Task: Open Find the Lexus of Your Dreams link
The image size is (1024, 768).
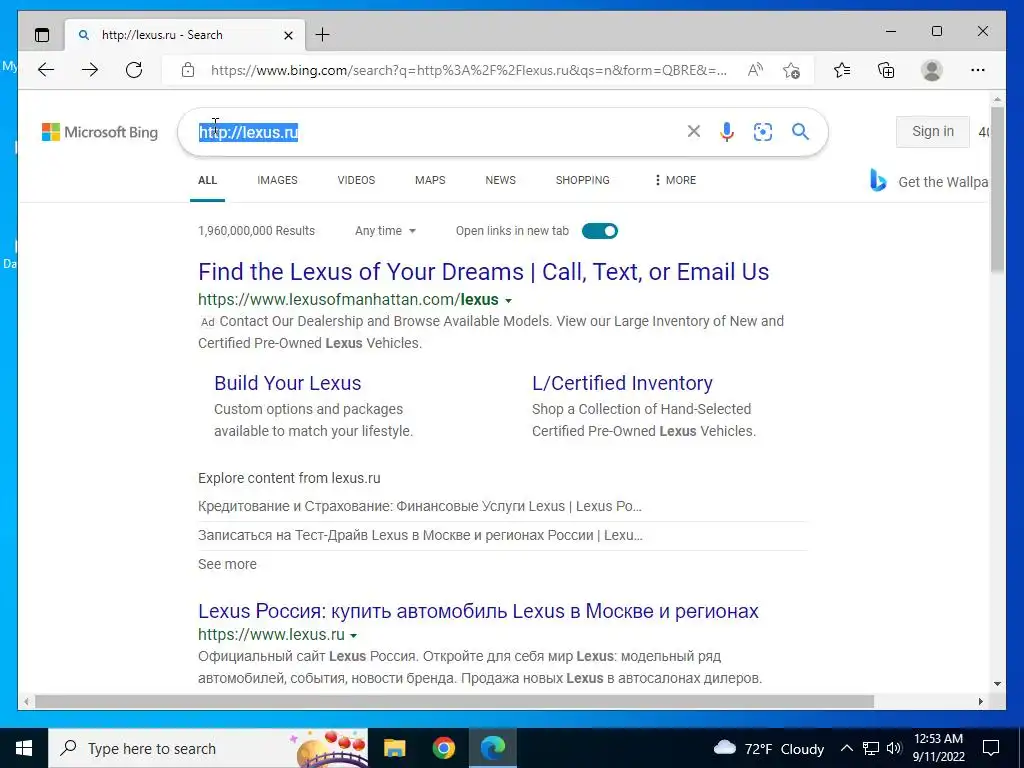Action: (483, 272)
